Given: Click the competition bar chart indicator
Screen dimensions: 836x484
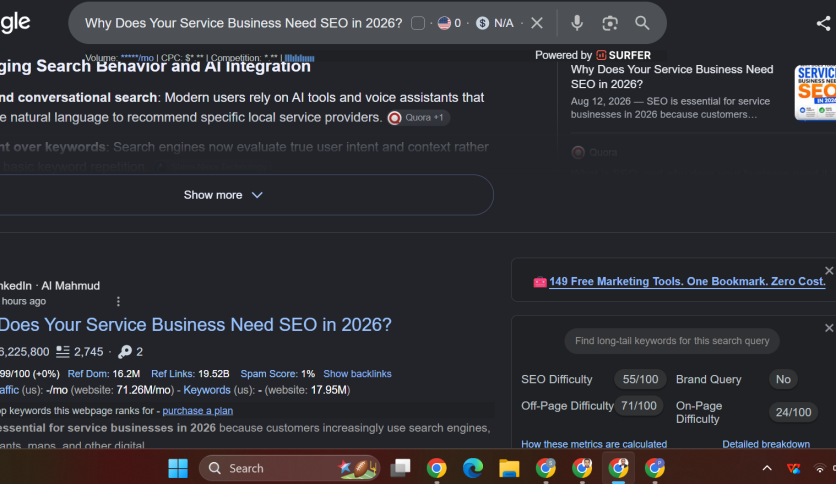Looking at the screenshot, I should (x=299, y=58).
